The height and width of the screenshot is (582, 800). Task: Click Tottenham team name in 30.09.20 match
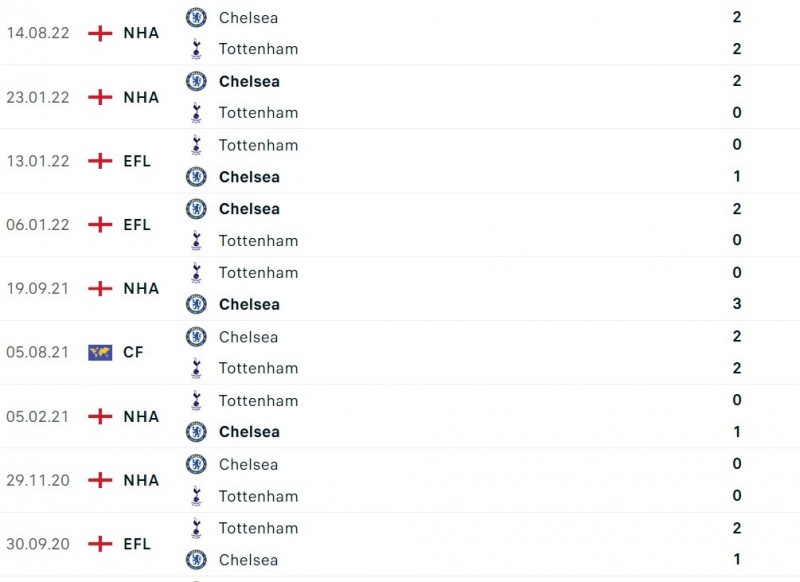(x=258, y=528)
